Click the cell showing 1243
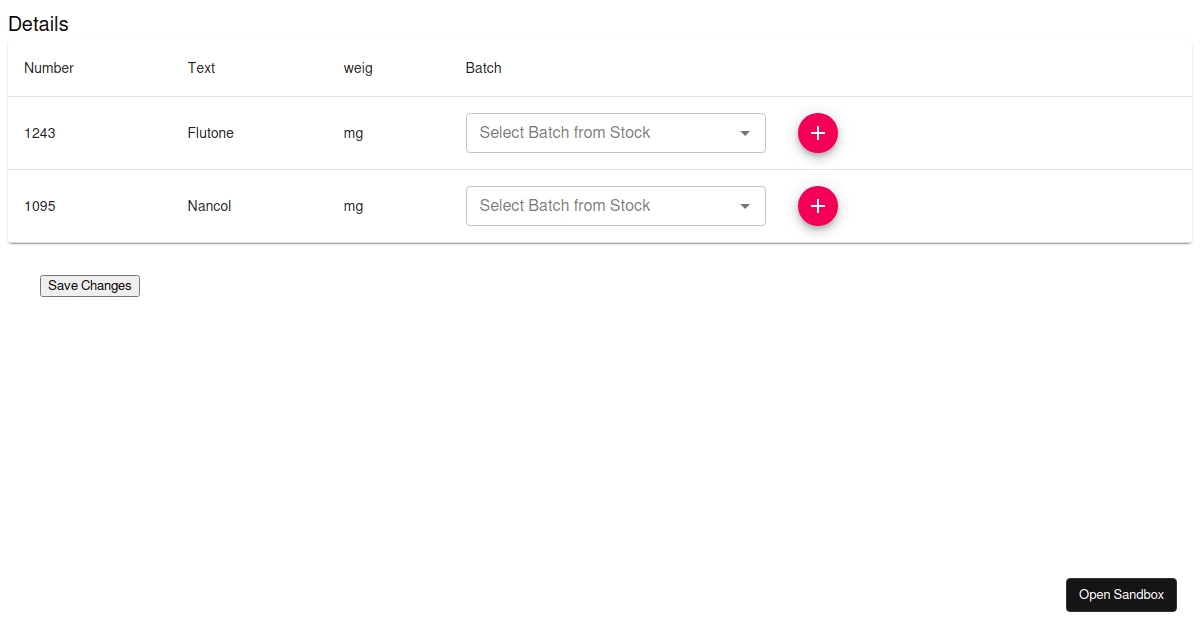1200x630 pixels. [x=40, y=133]
